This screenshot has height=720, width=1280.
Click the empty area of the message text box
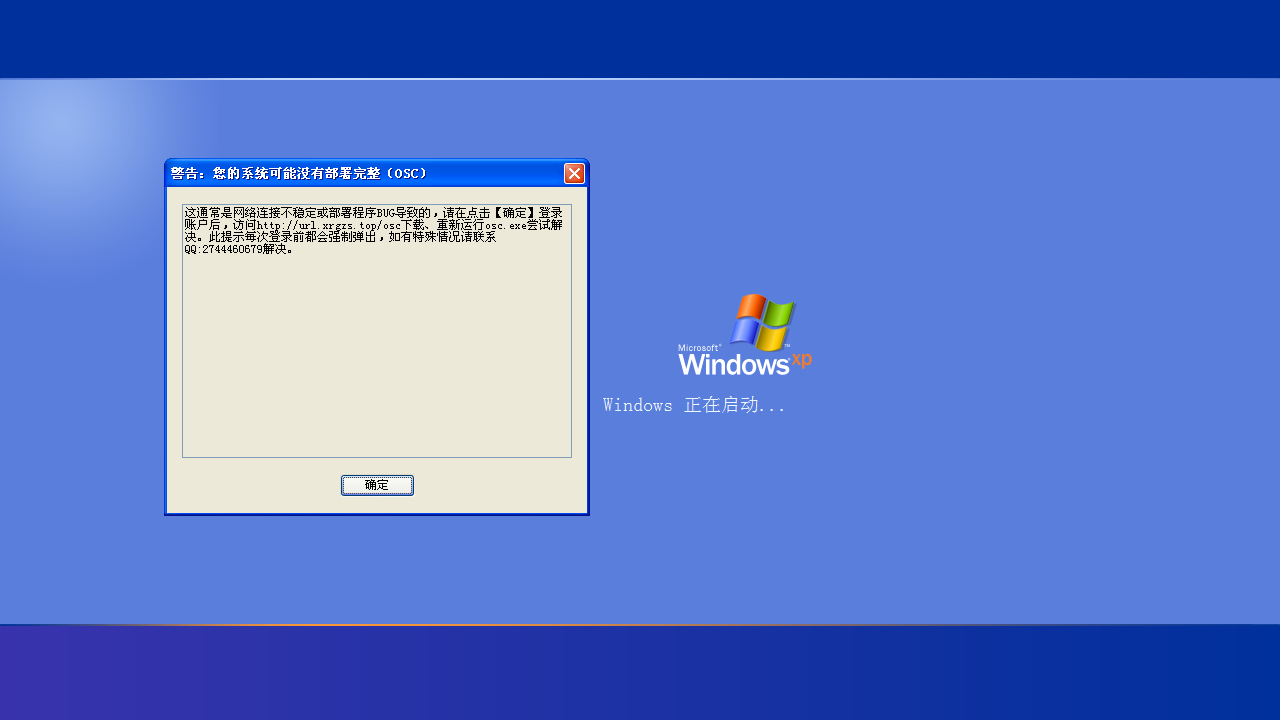[376, 360]
